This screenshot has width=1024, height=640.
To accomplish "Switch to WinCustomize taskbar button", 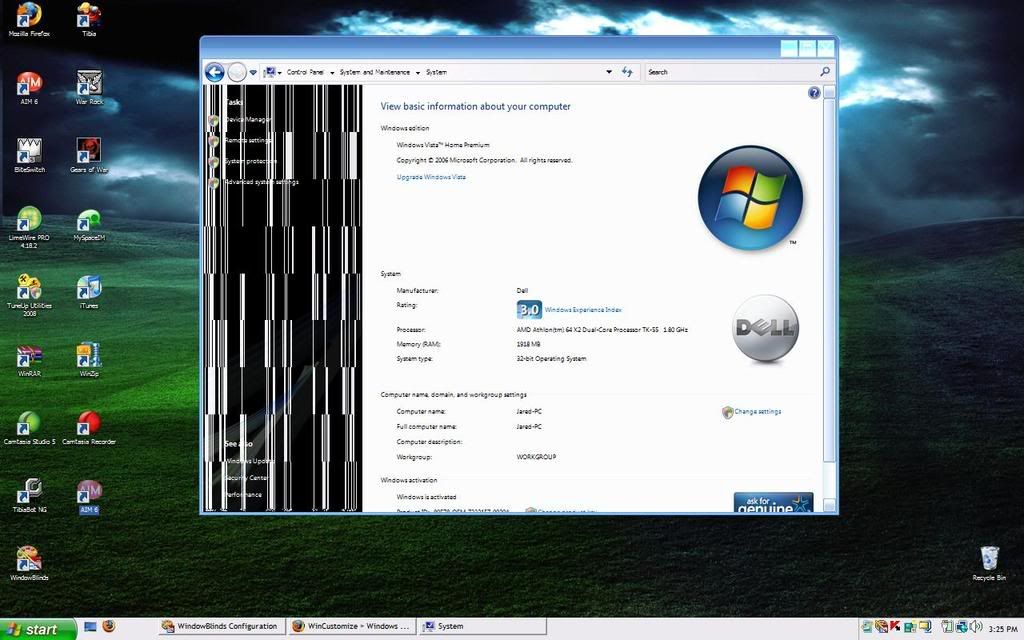I will click(352, 626).
